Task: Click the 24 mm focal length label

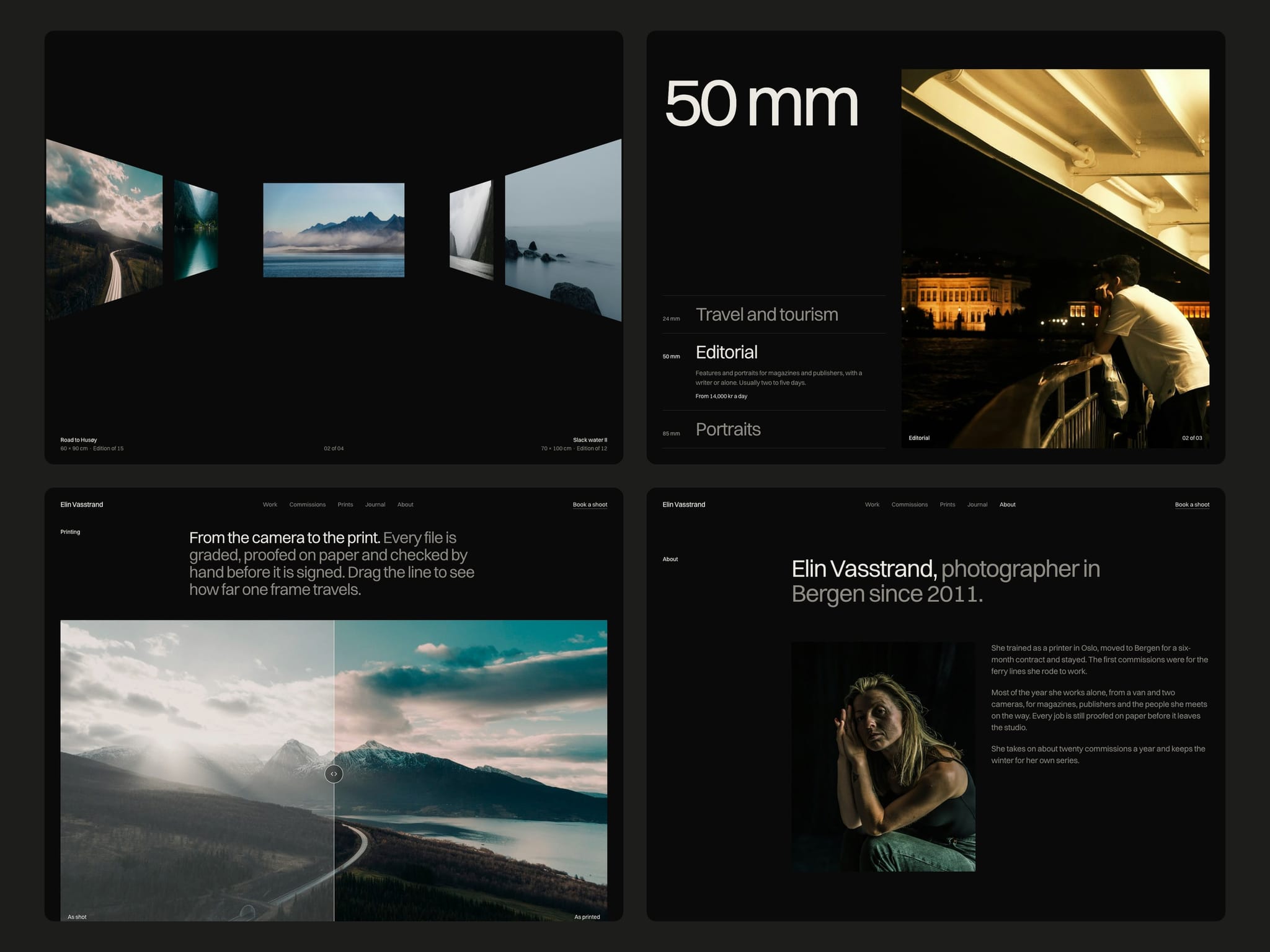Action: tap(671, 319)
